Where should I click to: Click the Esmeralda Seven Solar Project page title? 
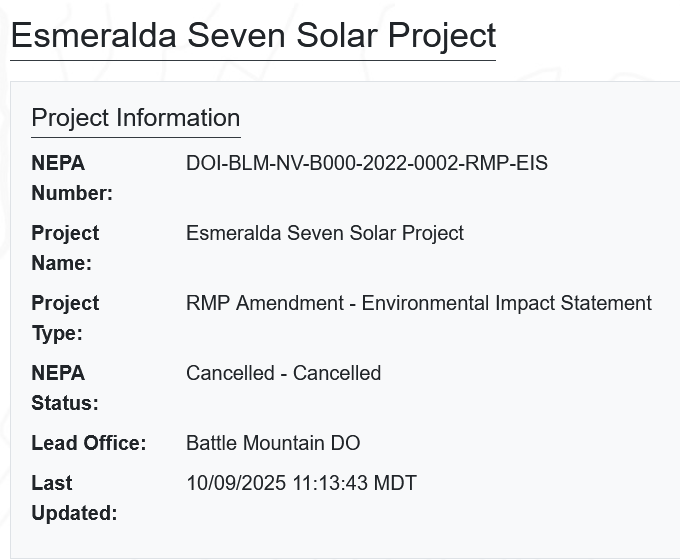253,35
